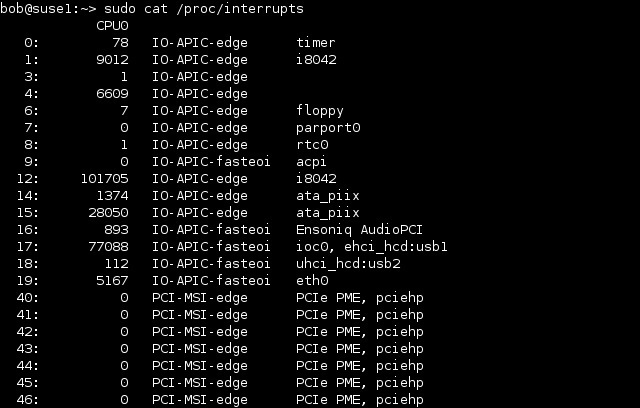Screen dimensions: 640x408
Task: Select the 'rtc0' device text
Action: click(x=312, y=145)
